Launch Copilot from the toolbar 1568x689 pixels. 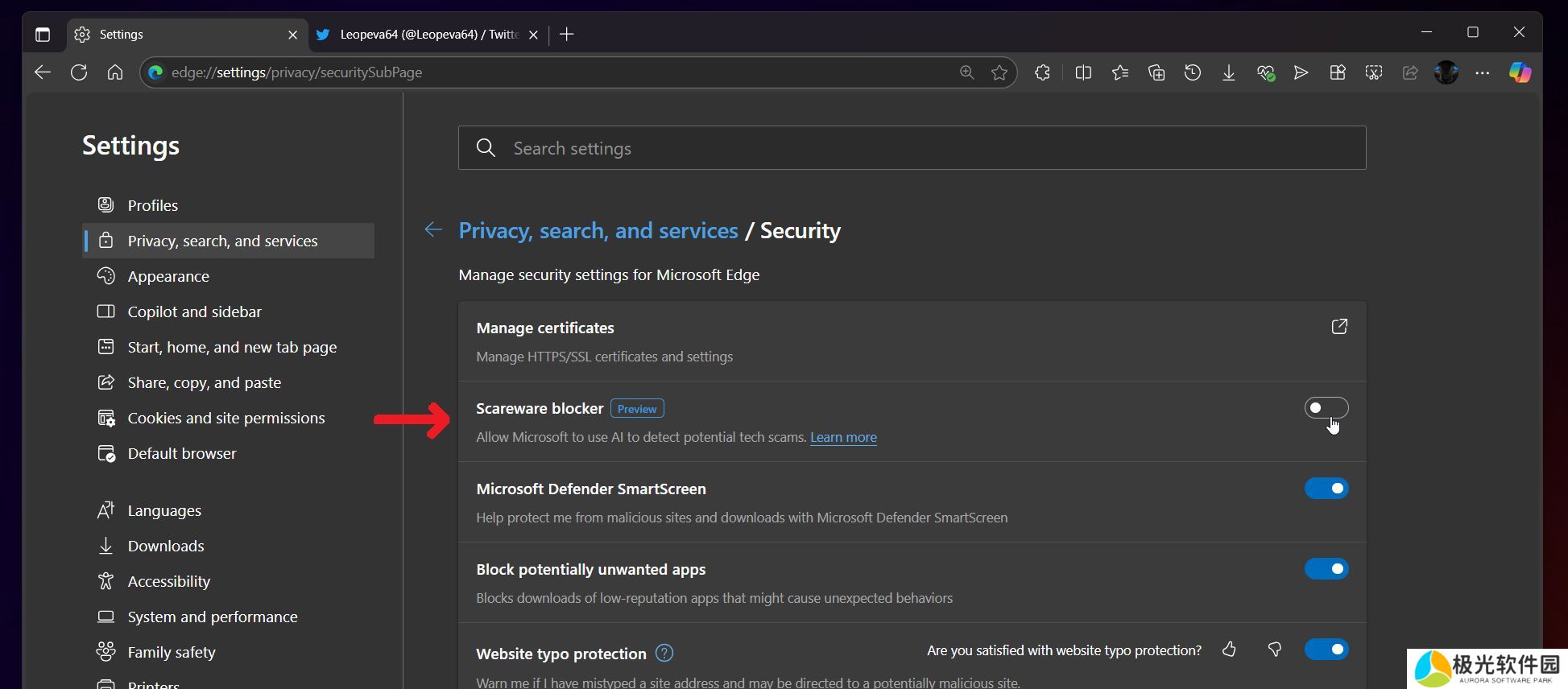[1520, 72]
